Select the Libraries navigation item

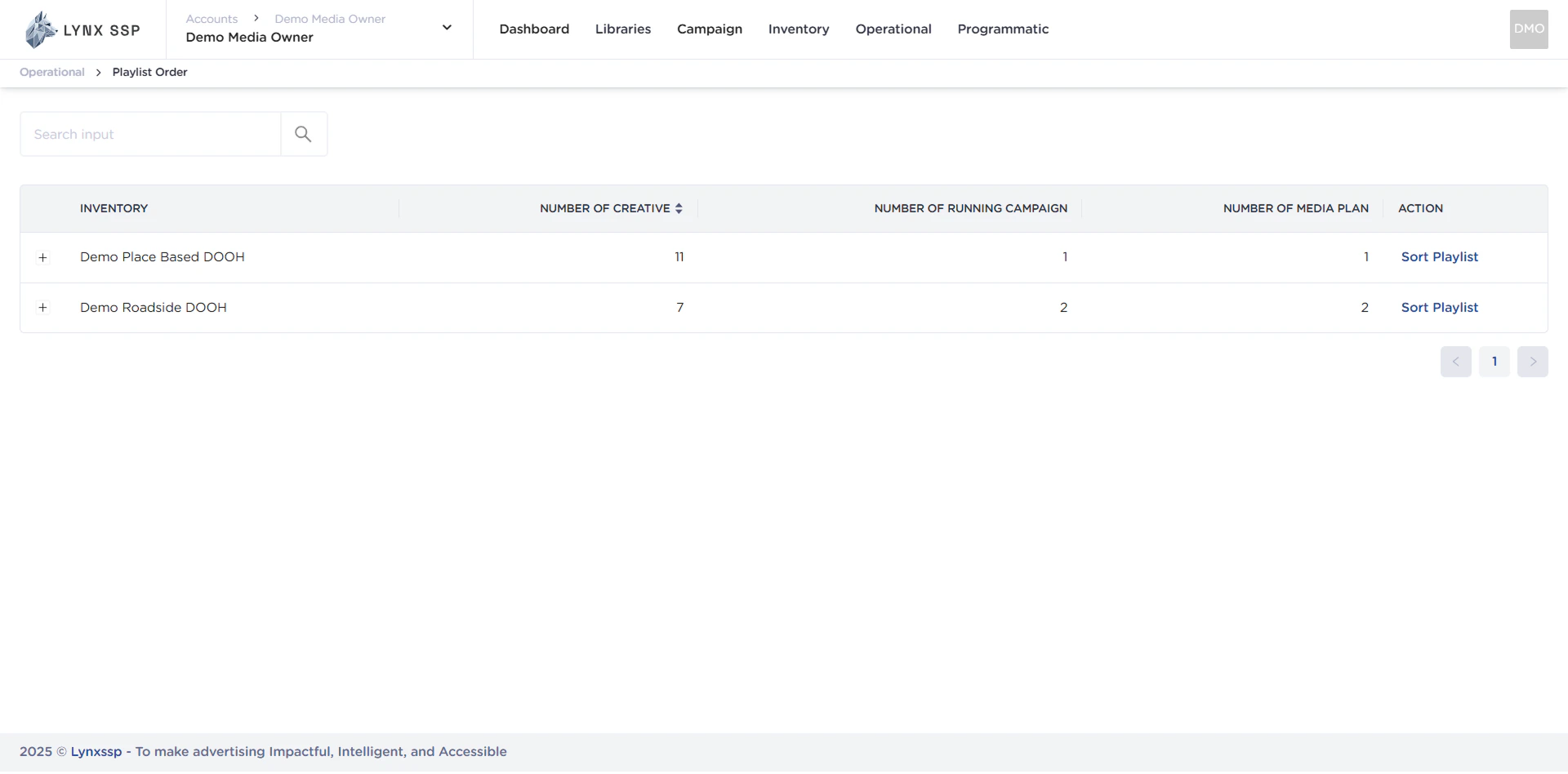coord(623,29)
